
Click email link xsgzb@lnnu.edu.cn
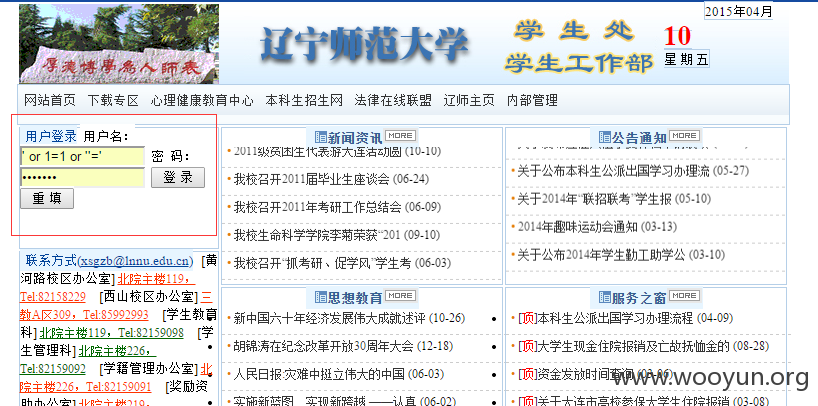point(135,260)
